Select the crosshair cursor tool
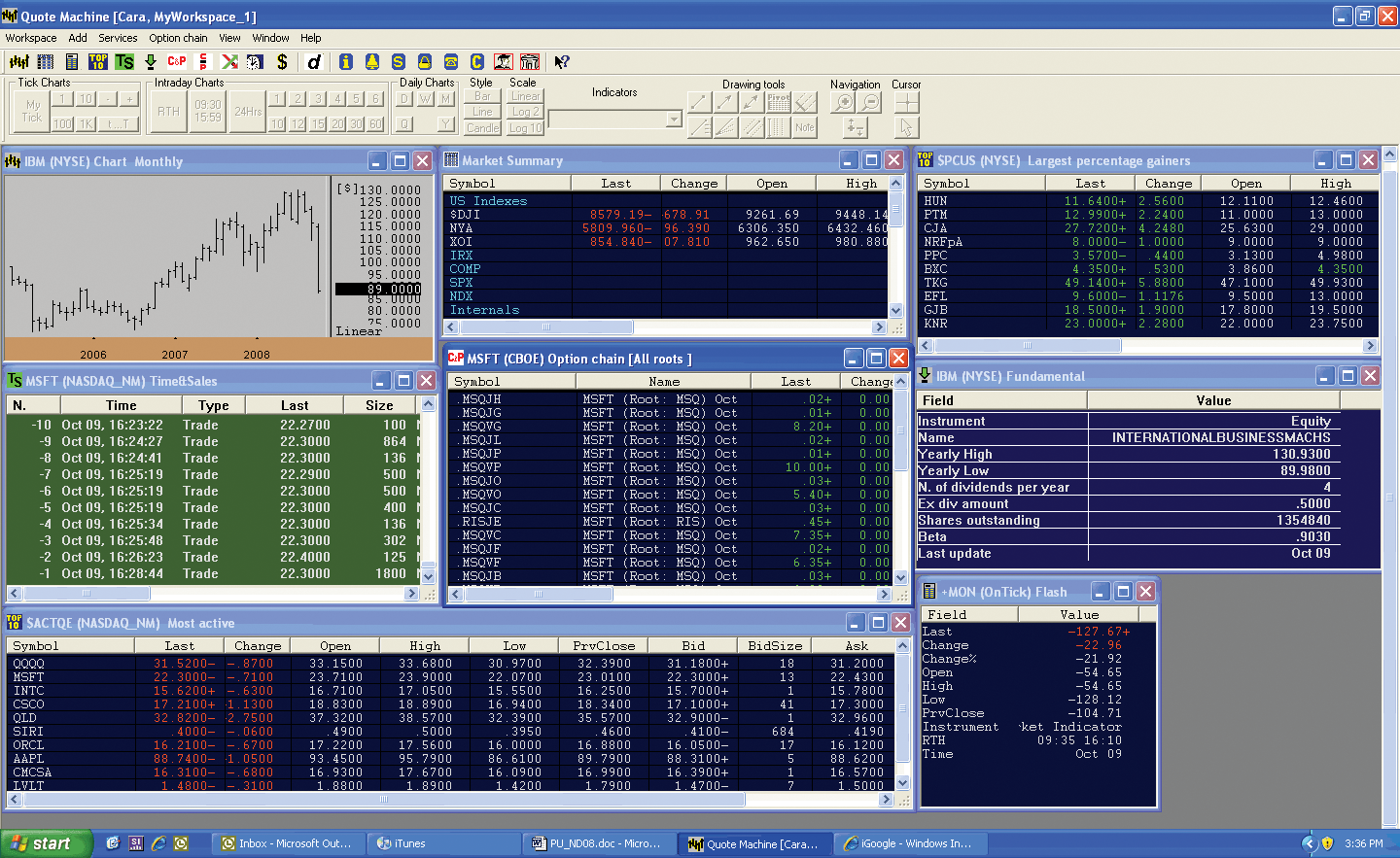Image resolution: width=1400 pixels, height=858 pixels. (906, 102)
